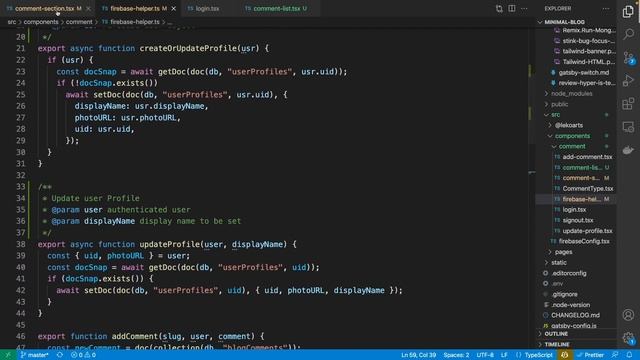The image size is (640, 360).
Task: Click 'components' in breadcrumb path
Action: pyautogui.click(x=41, y=22)
